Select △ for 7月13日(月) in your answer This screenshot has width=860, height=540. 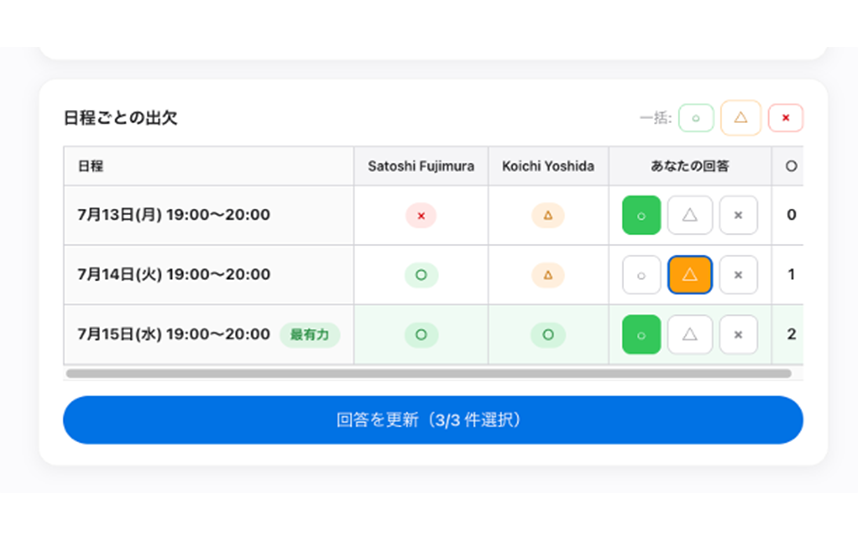pos(689,215)
